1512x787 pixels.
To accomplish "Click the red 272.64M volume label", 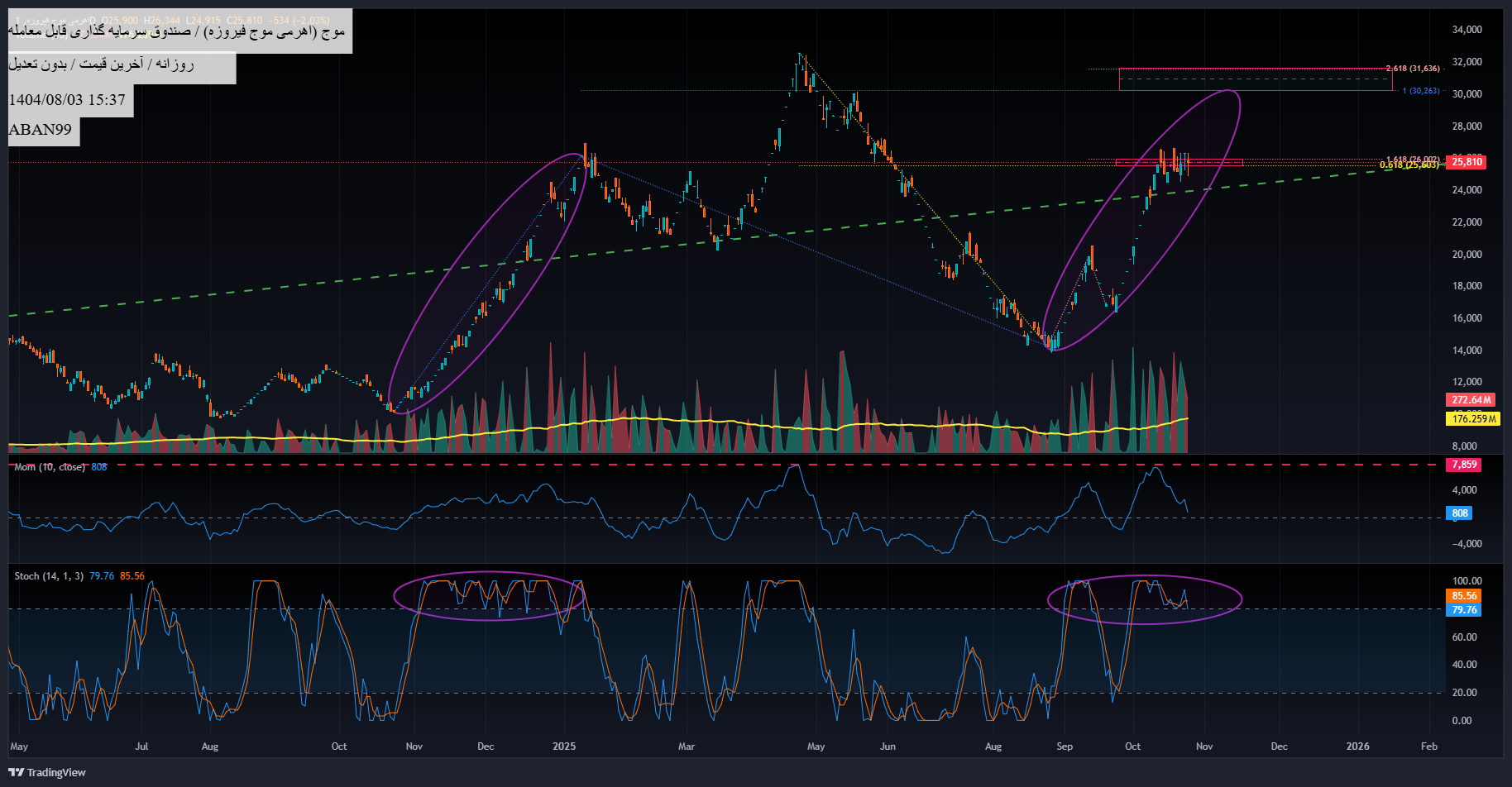I will [1471, 400].
